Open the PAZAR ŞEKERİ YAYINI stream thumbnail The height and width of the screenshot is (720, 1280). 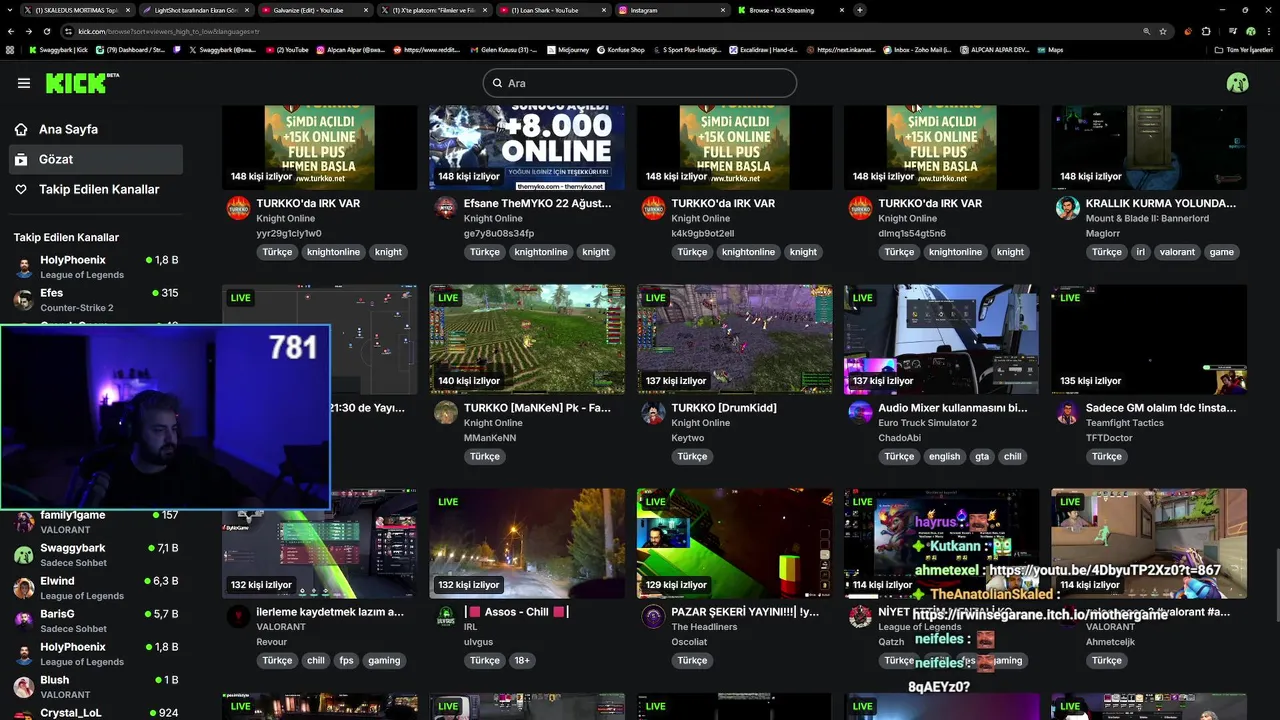(x=734, y=543)
